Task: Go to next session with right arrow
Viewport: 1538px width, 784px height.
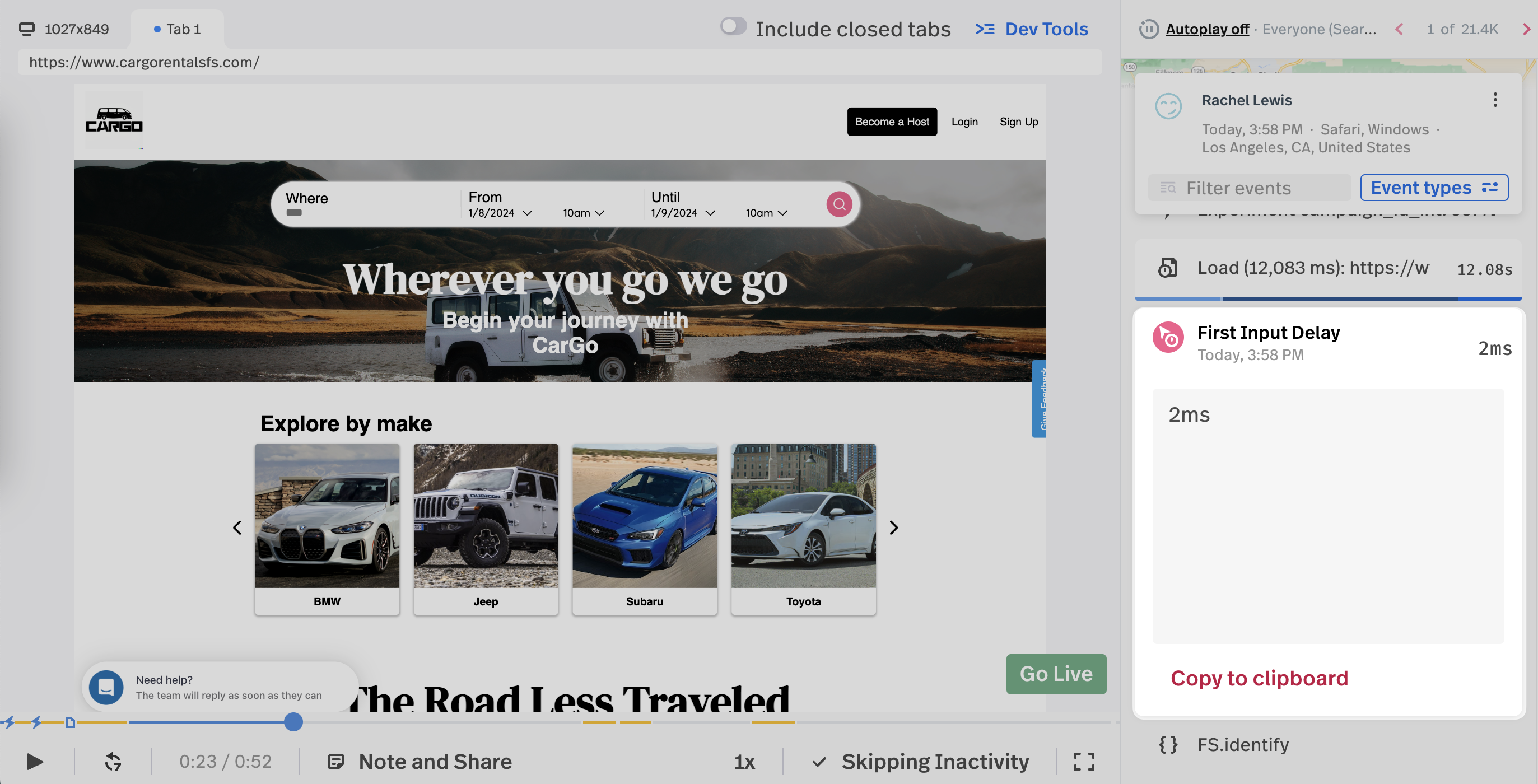Action: (1526, 29)
